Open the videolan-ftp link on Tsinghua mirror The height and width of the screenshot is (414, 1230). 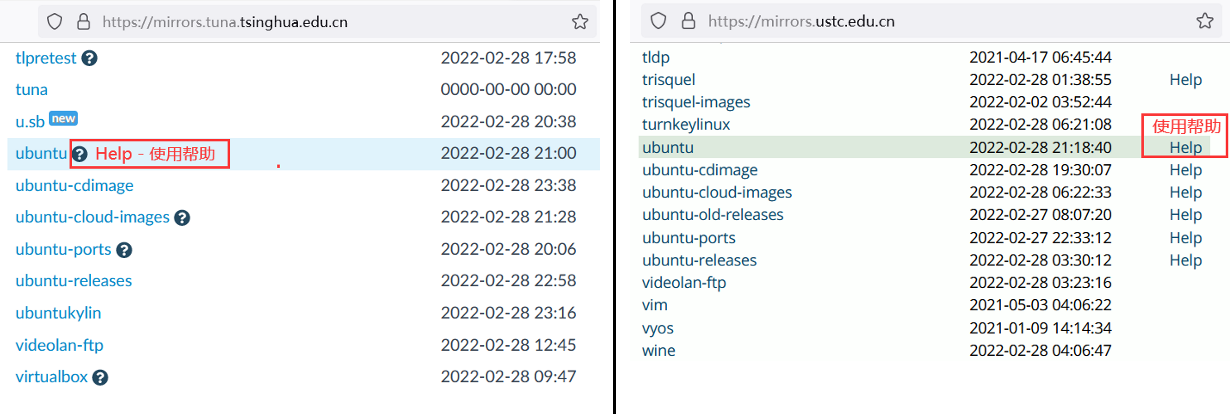point(59,345)
